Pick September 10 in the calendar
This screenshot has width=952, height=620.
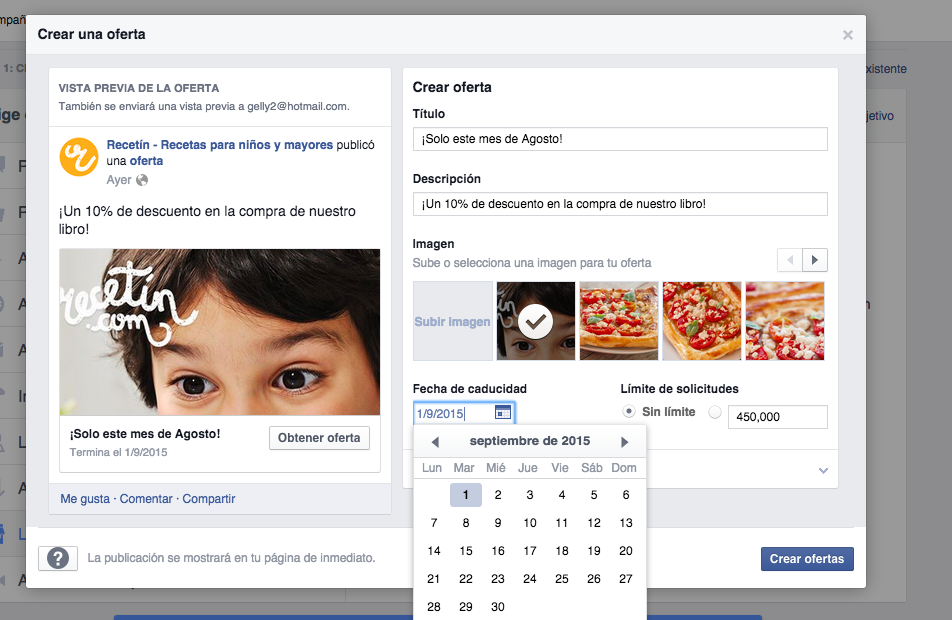click(530, 523)
